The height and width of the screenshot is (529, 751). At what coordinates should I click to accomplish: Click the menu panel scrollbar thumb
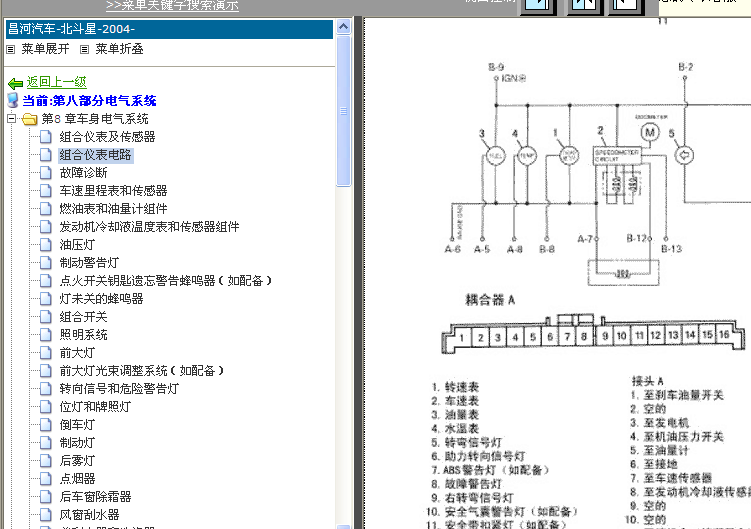343,111
